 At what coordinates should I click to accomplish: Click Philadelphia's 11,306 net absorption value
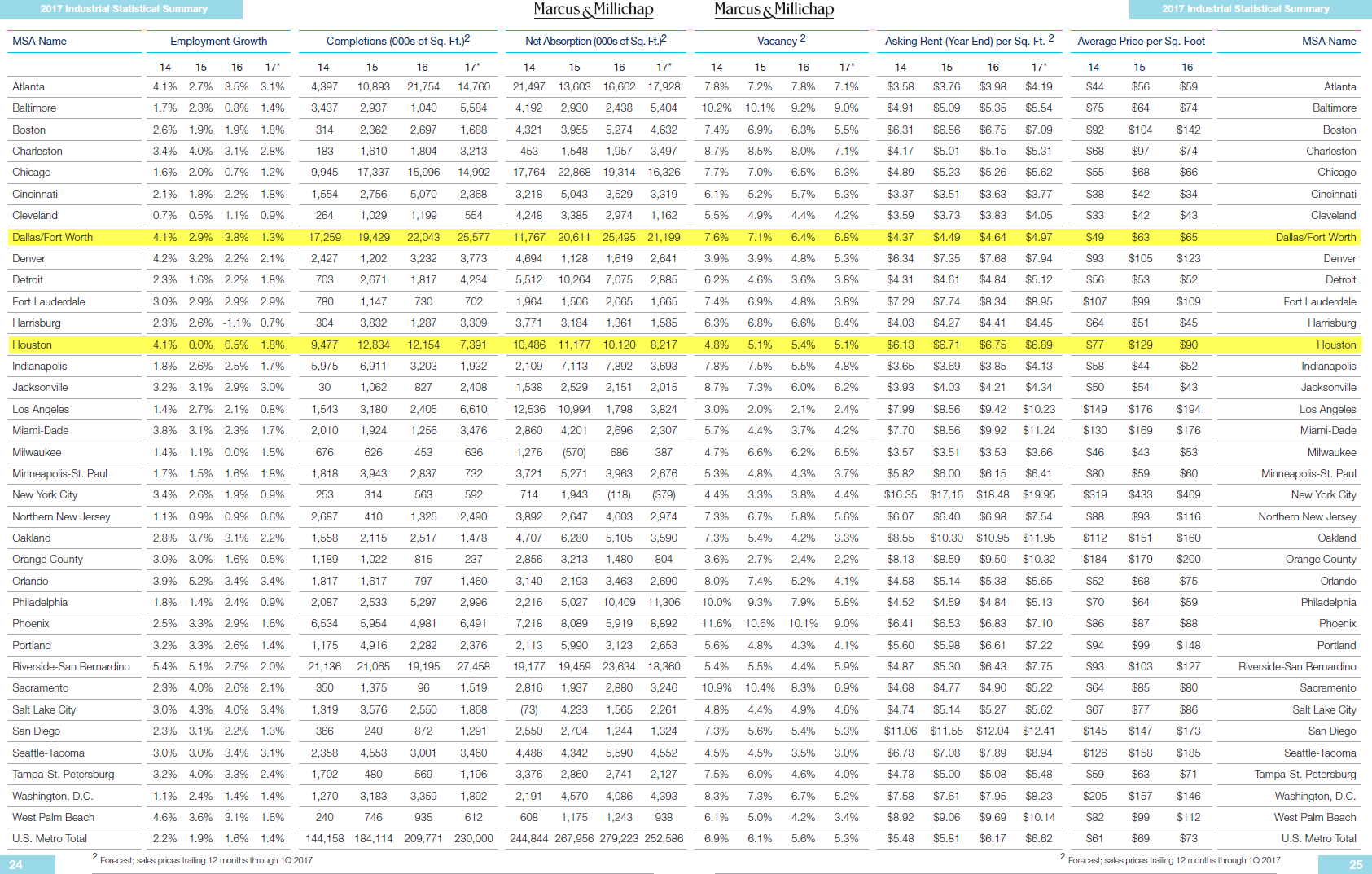click(664, 602)
